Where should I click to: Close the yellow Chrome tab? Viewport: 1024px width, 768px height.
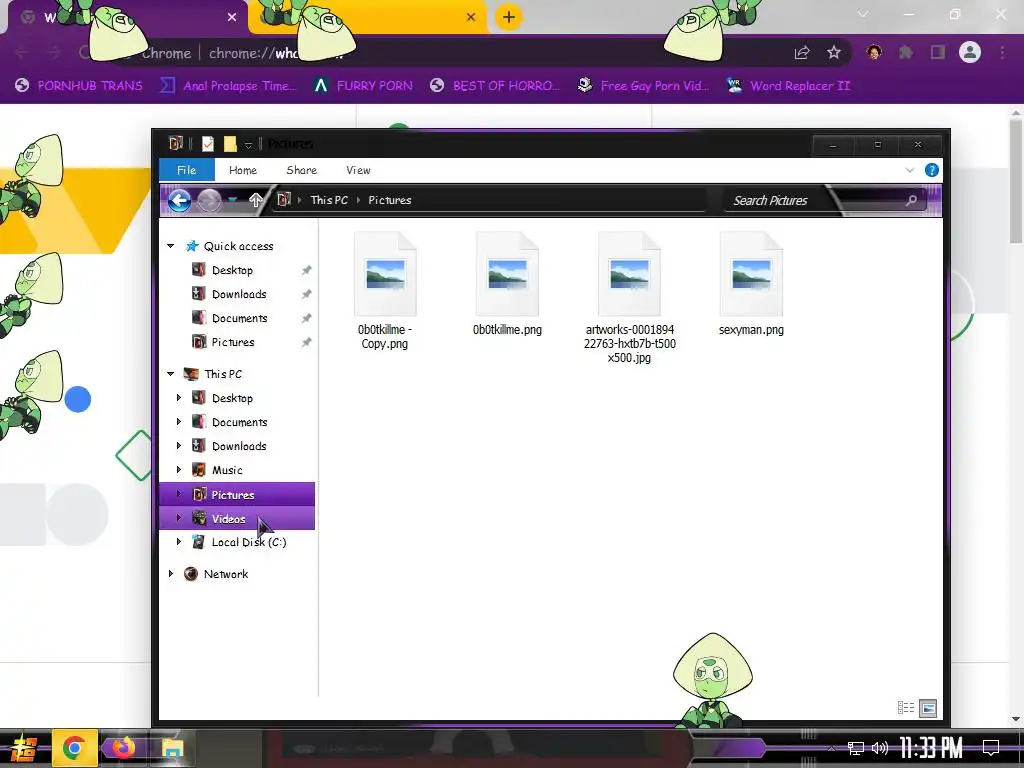coord(471,17)
